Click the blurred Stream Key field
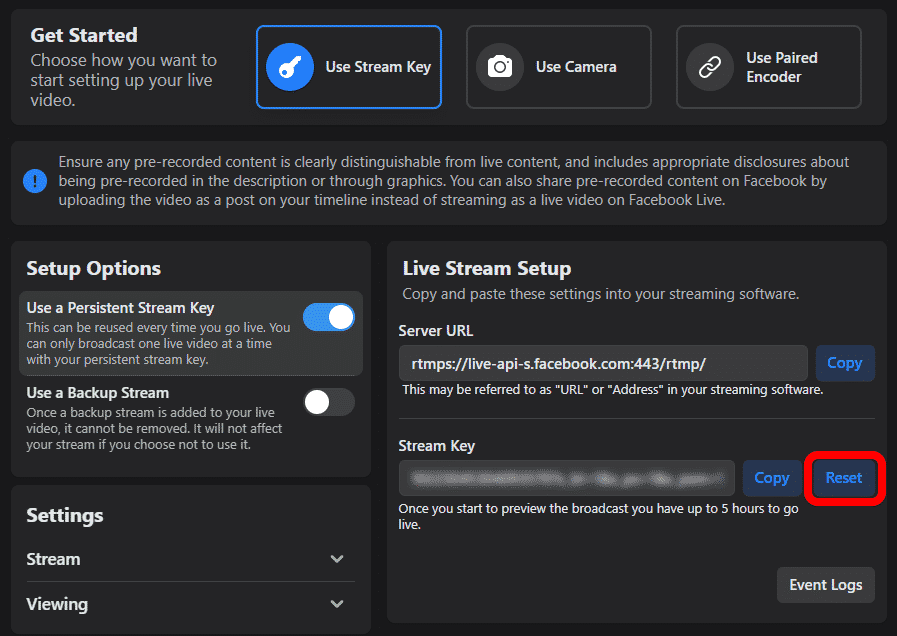The width and height of the screenshot is (897, 636). pyautogui.click(x=566, y=478)
